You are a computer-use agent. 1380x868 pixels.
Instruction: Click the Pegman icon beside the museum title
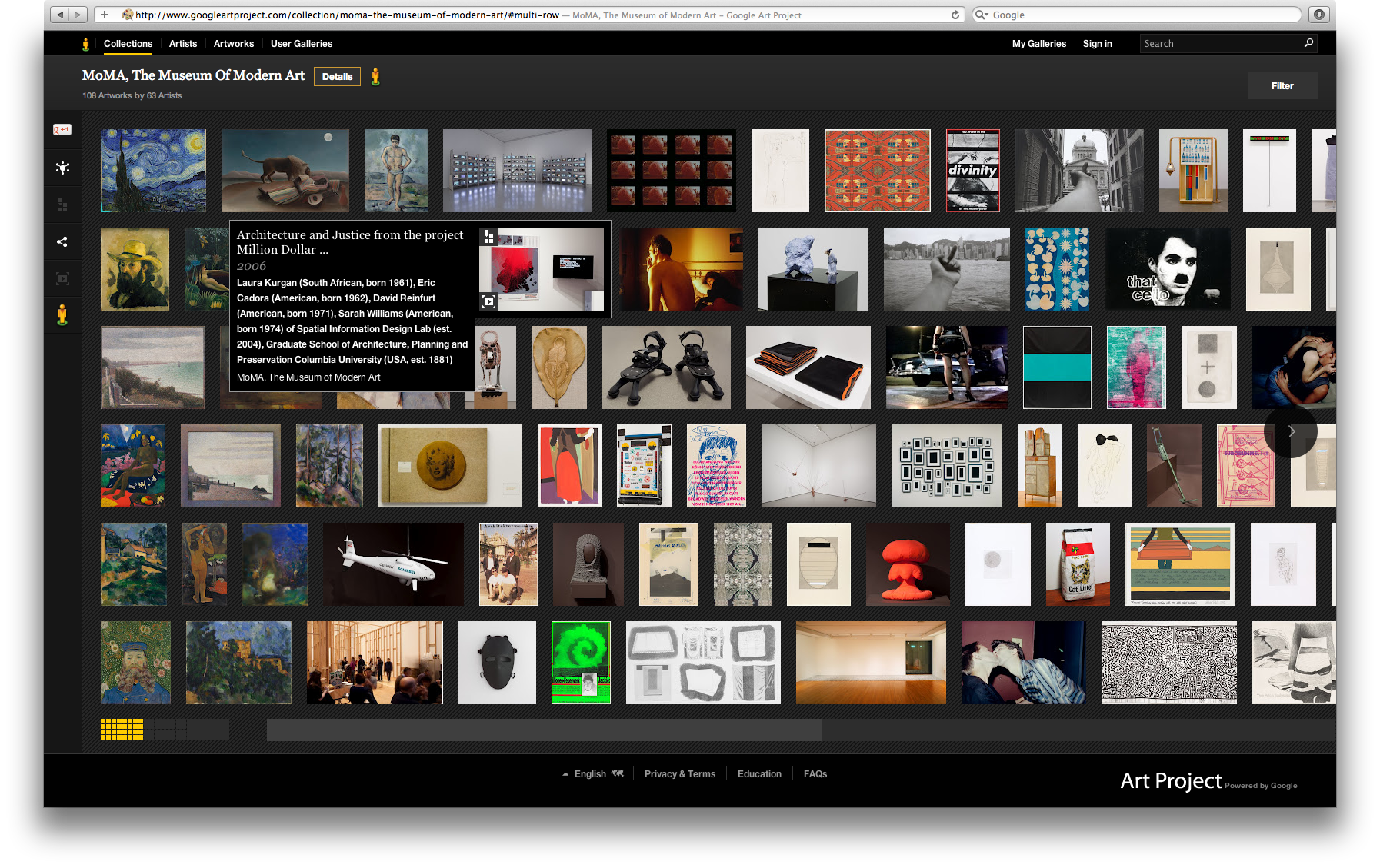pyautogui.click(x=376, y=76)
